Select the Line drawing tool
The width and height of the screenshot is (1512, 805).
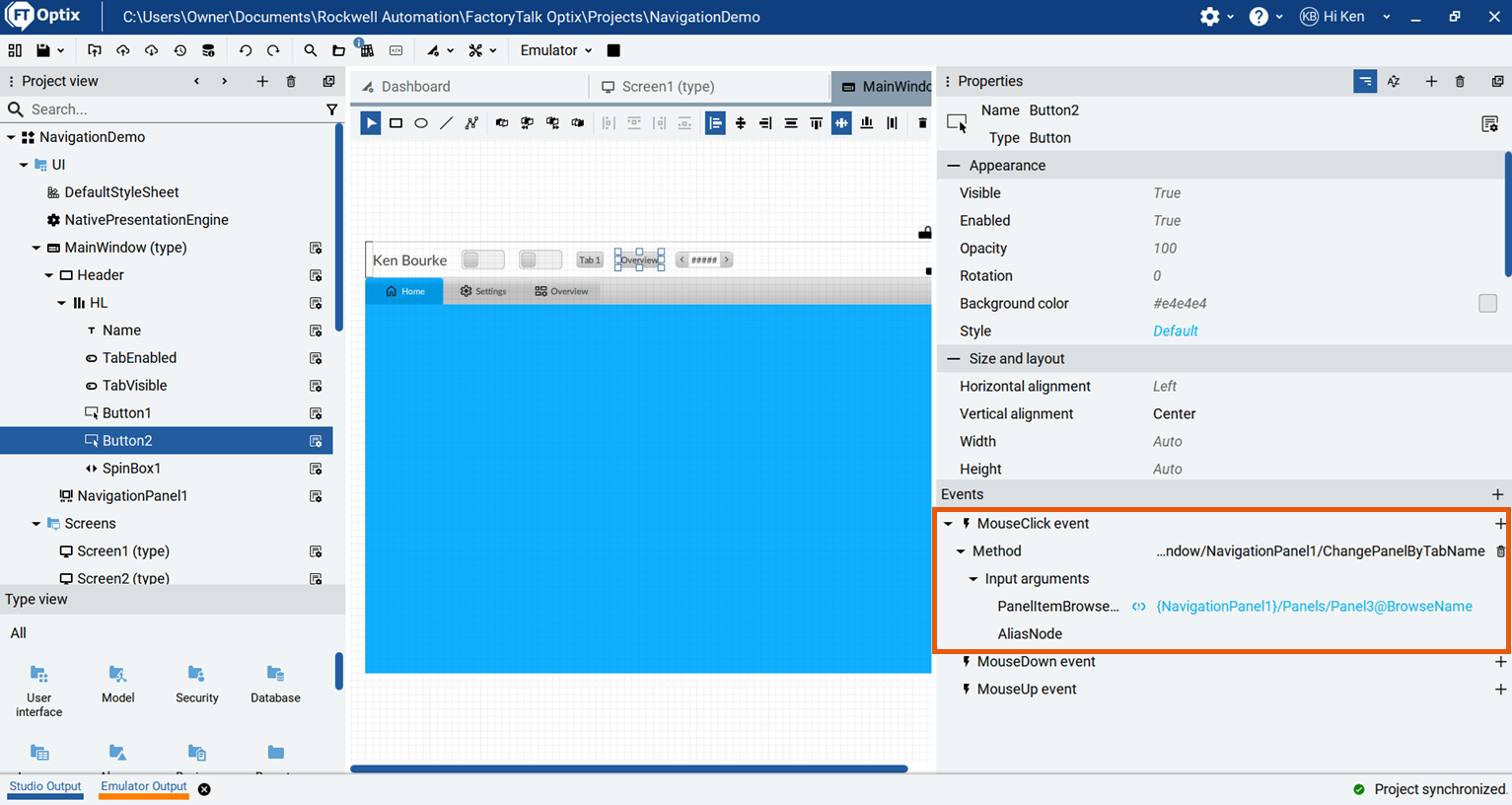pyautogui.click(x=447, y=123)
